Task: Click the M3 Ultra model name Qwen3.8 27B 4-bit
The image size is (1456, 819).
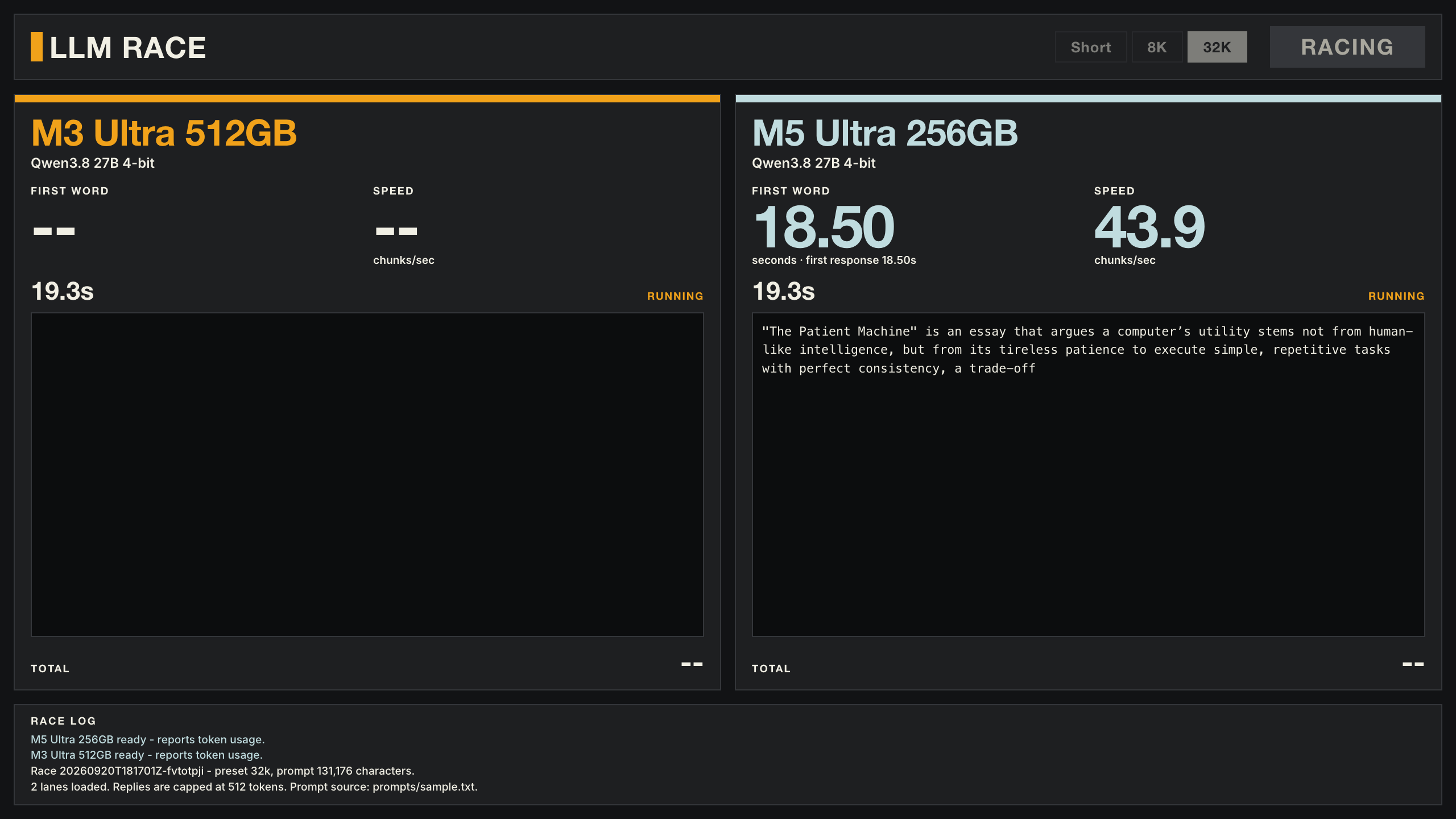Action: [x=93, y=163]
